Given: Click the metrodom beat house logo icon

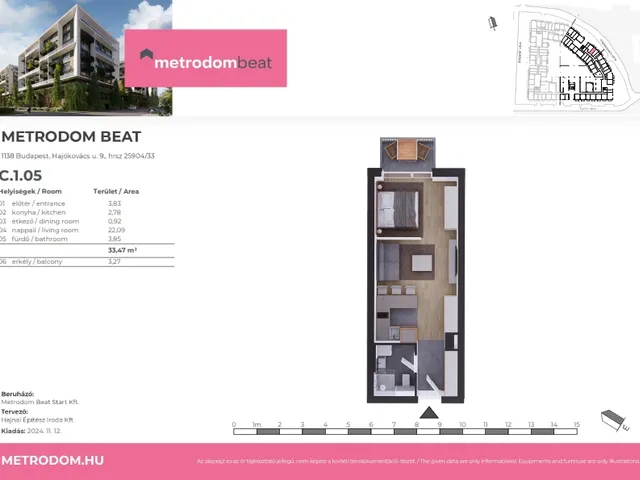Looking at the screenshot, I should [146, 57].
